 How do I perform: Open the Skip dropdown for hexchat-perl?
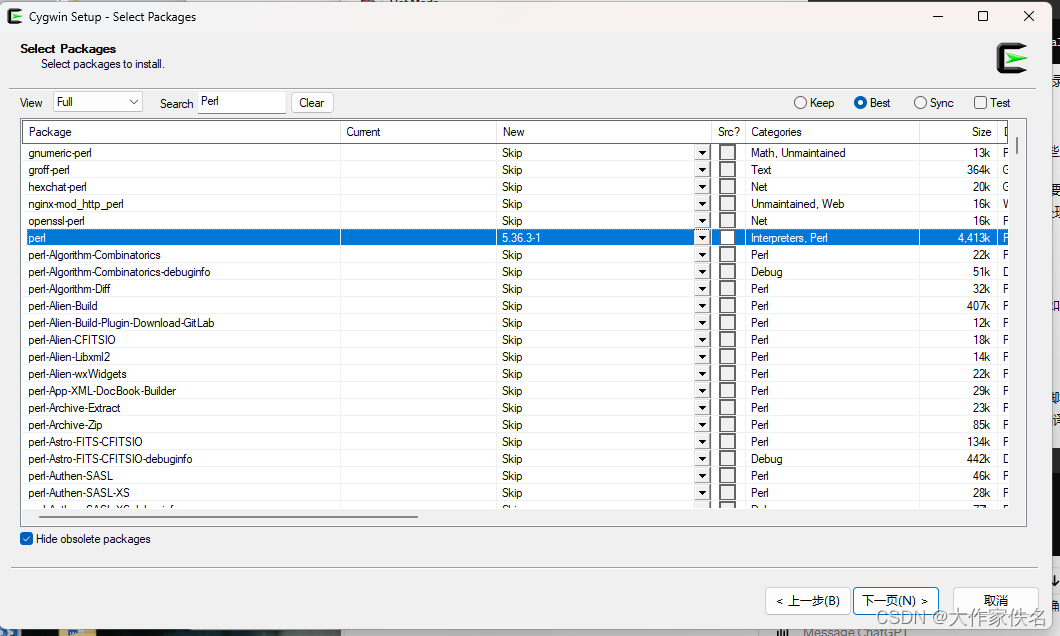tap(702, 187)
